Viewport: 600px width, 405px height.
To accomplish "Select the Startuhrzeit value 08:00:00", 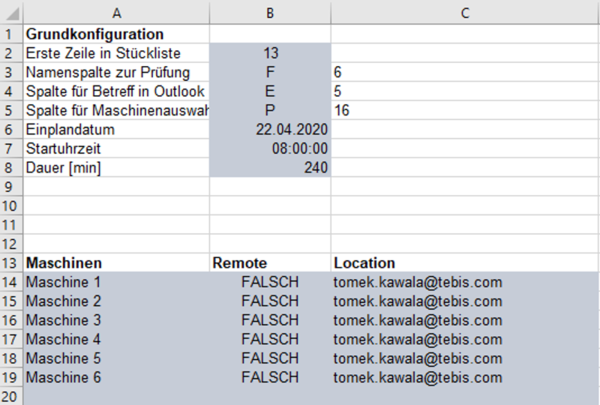I will tap(300, 149).
